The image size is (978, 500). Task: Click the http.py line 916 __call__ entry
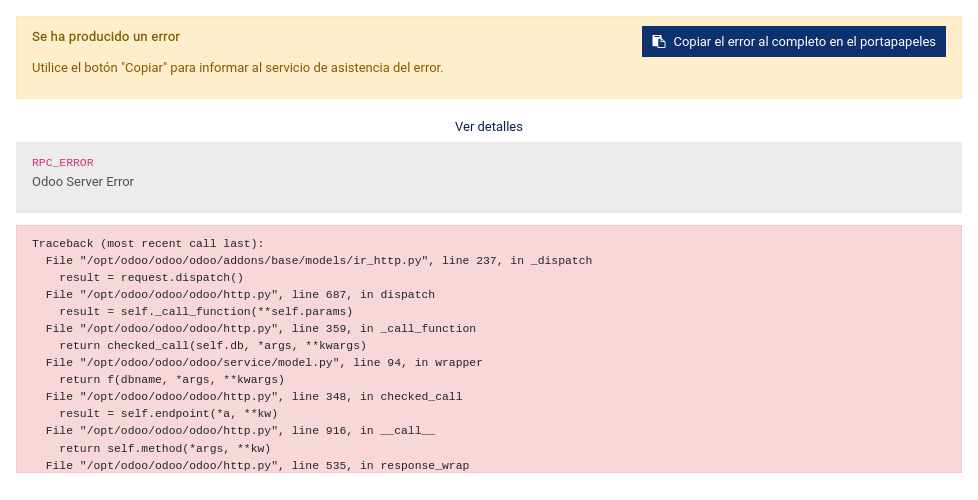pos(240,431)
